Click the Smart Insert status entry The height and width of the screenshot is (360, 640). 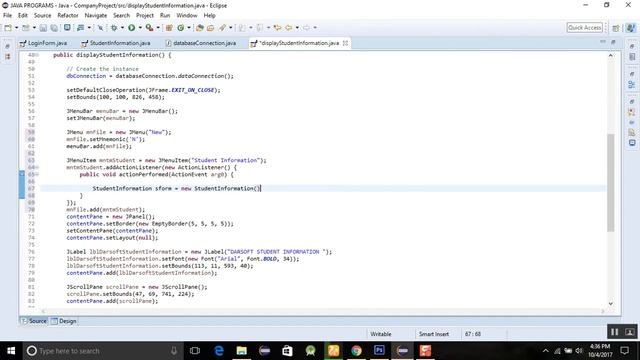[x=433, y=334]
